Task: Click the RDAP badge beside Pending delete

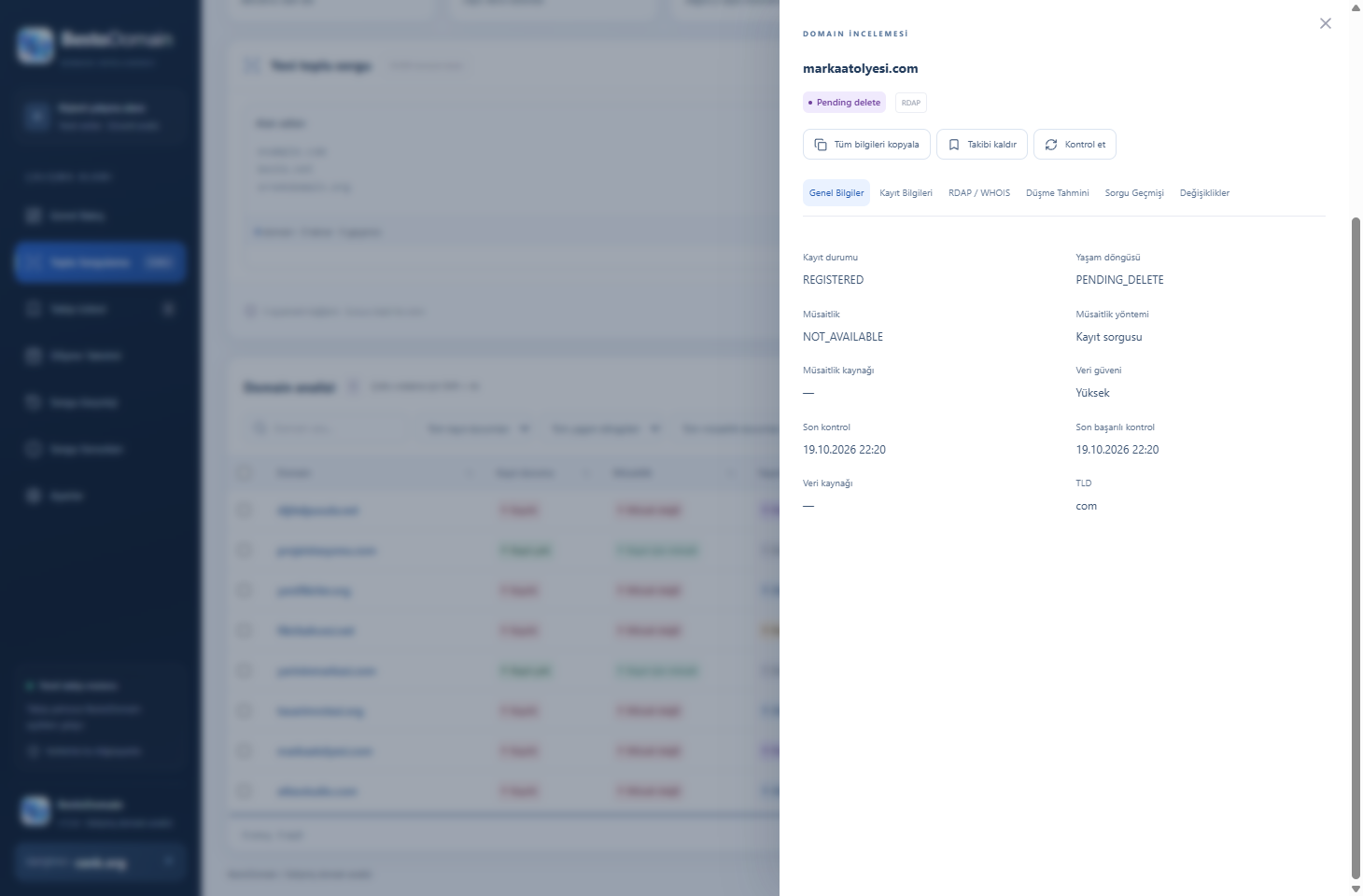Action: click(911, 103)
